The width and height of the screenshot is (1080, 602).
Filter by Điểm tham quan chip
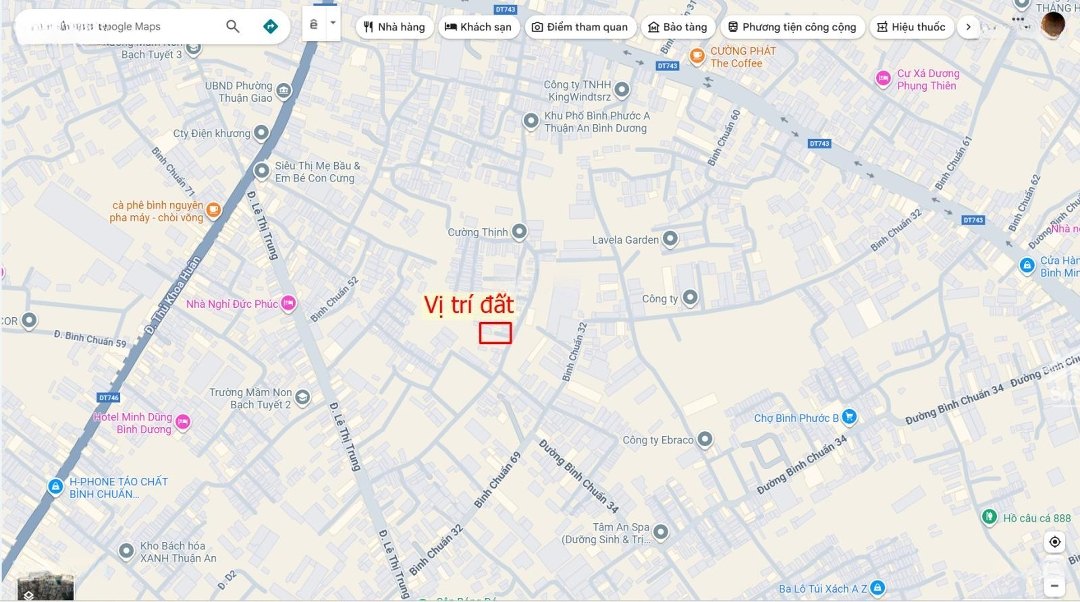click(x=580, y=27)
